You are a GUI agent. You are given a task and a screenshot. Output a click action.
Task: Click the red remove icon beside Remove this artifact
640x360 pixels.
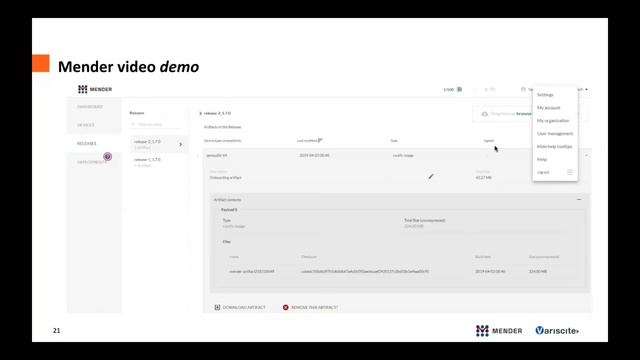pos(286,307)
